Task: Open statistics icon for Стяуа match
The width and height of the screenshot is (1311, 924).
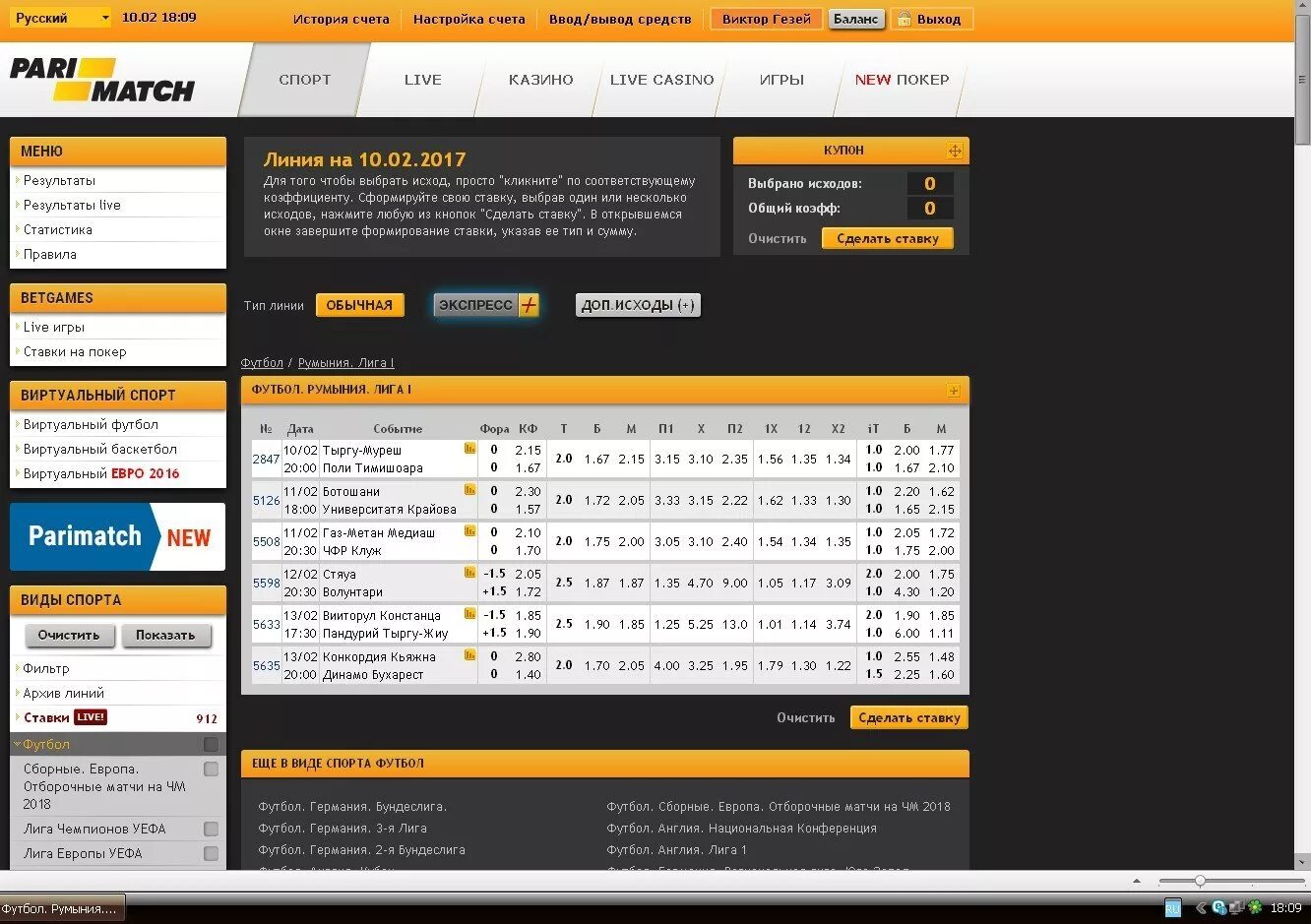Action: 470,573
